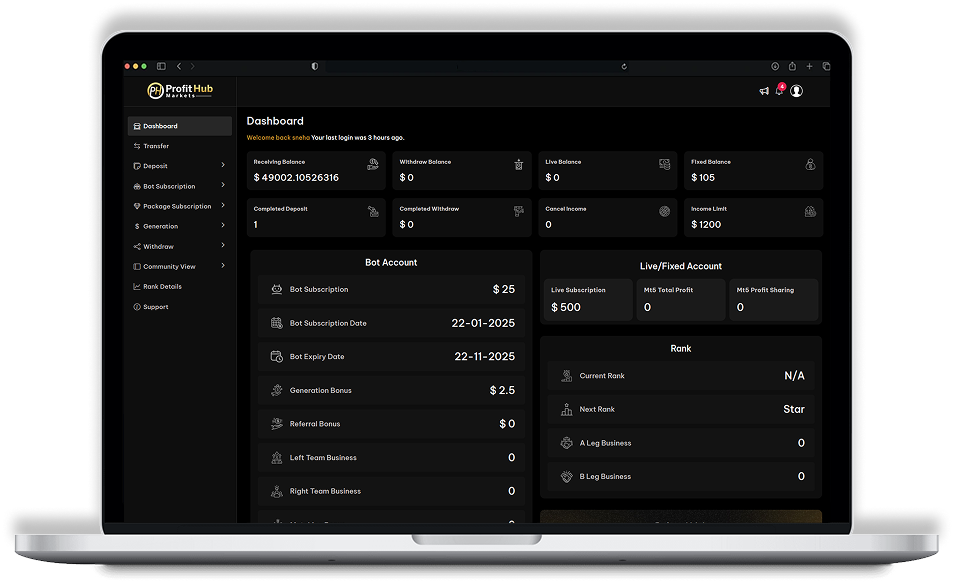Click the Live Subscription $500 card

pyautogui.click(x=588, y=300)
